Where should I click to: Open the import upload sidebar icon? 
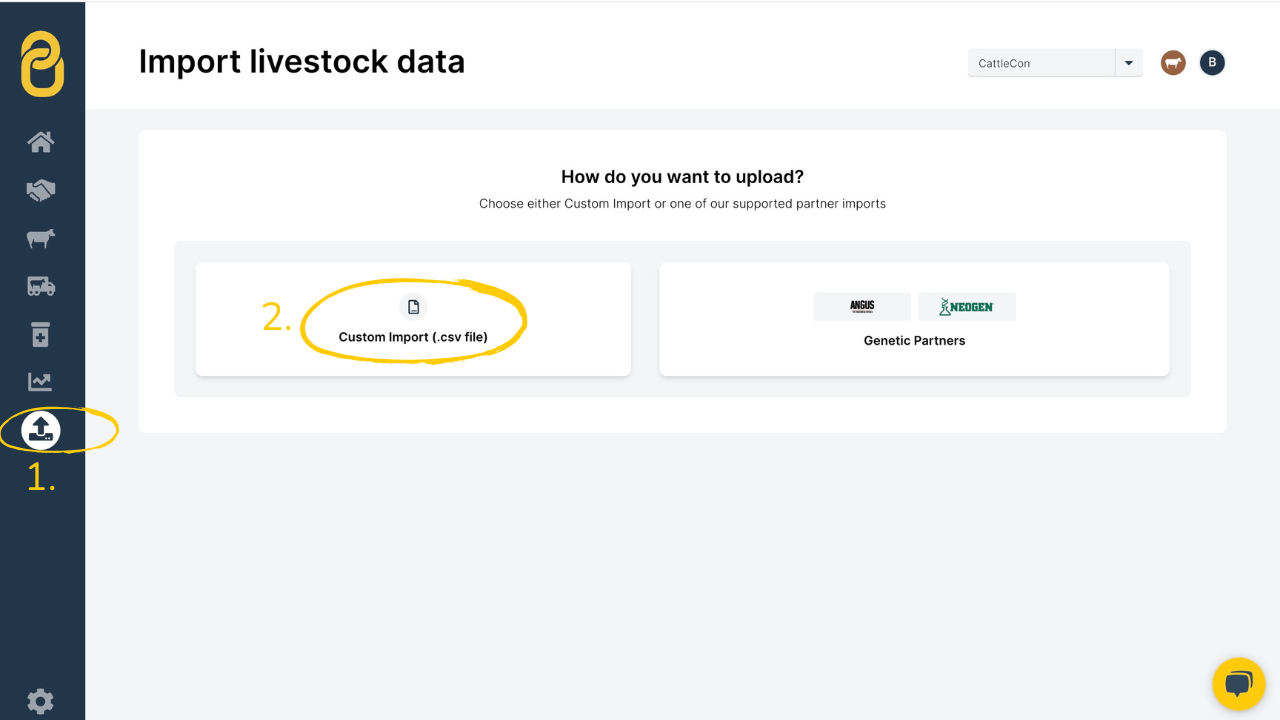41,430
